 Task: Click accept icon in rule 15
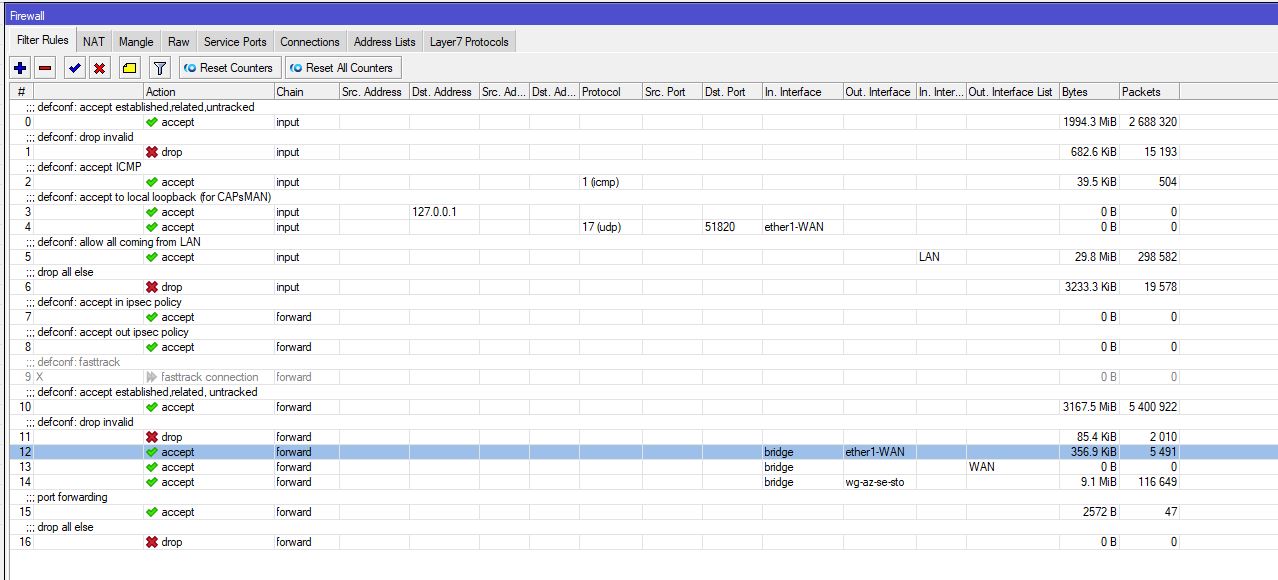tap(152, 512)
